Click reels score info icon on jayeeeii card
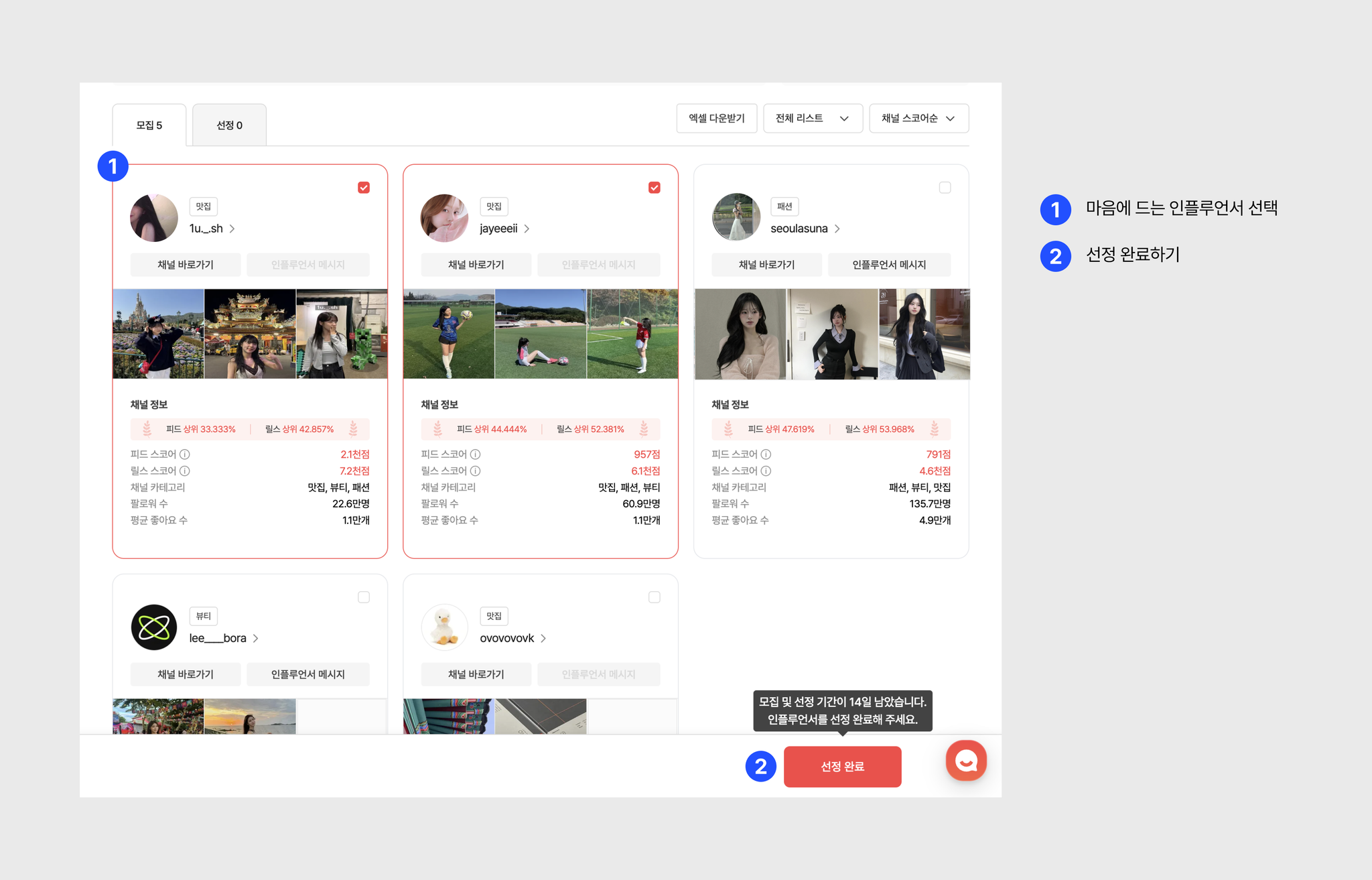The width and height of the screenshot is (1372, 880). pos(476,471)
